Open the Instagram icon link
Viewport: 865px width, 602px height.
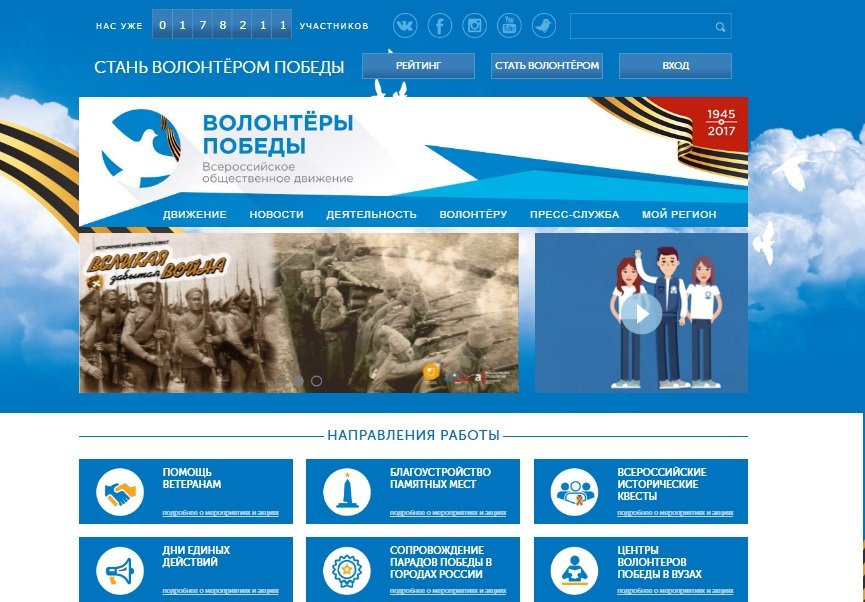[x=475, y=26]
